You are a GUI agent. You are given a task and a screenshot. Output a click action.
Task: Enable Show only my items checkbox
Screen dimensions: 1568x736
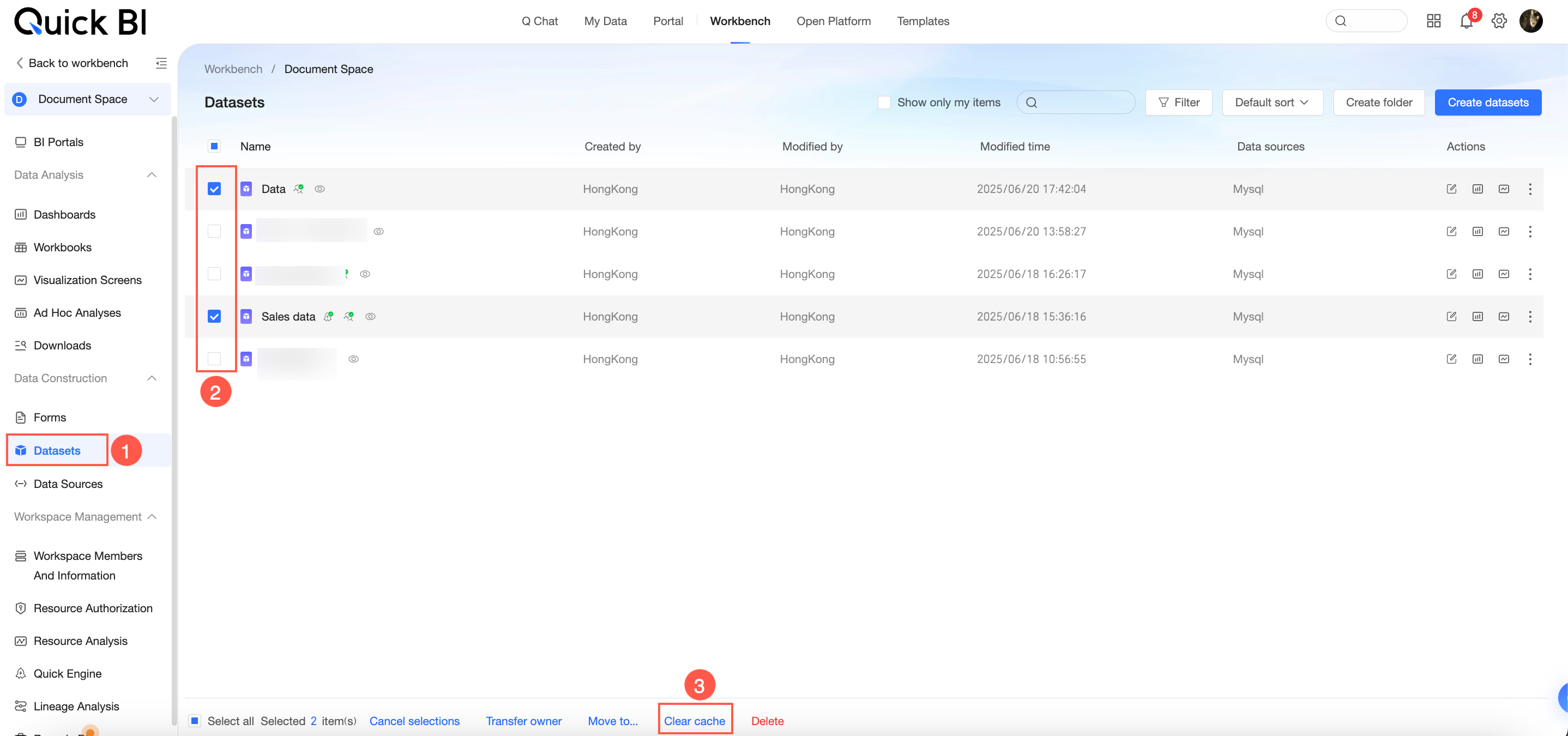[884, 102]
